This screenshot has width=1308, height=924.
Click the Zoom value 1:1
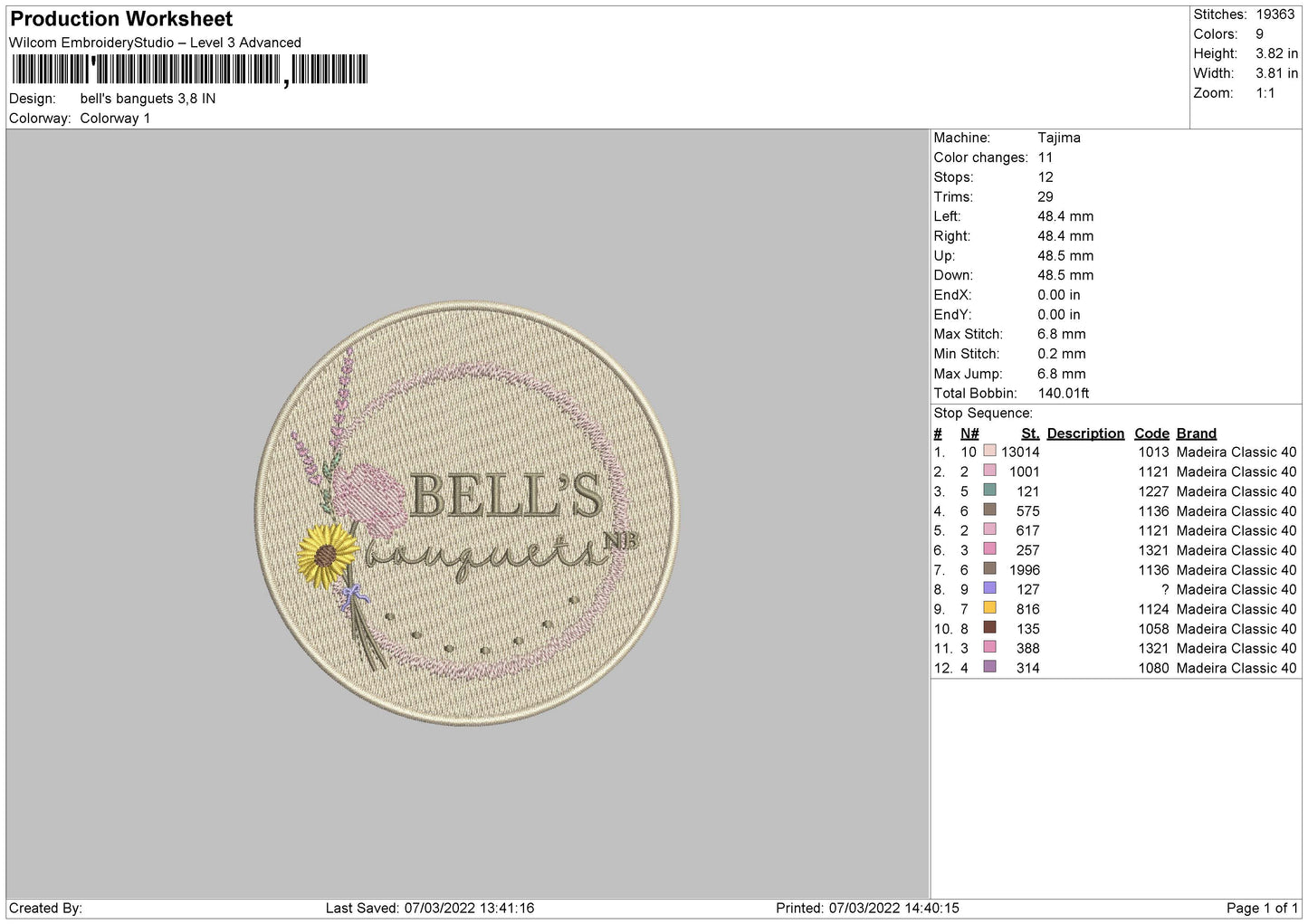point(1265,93)
